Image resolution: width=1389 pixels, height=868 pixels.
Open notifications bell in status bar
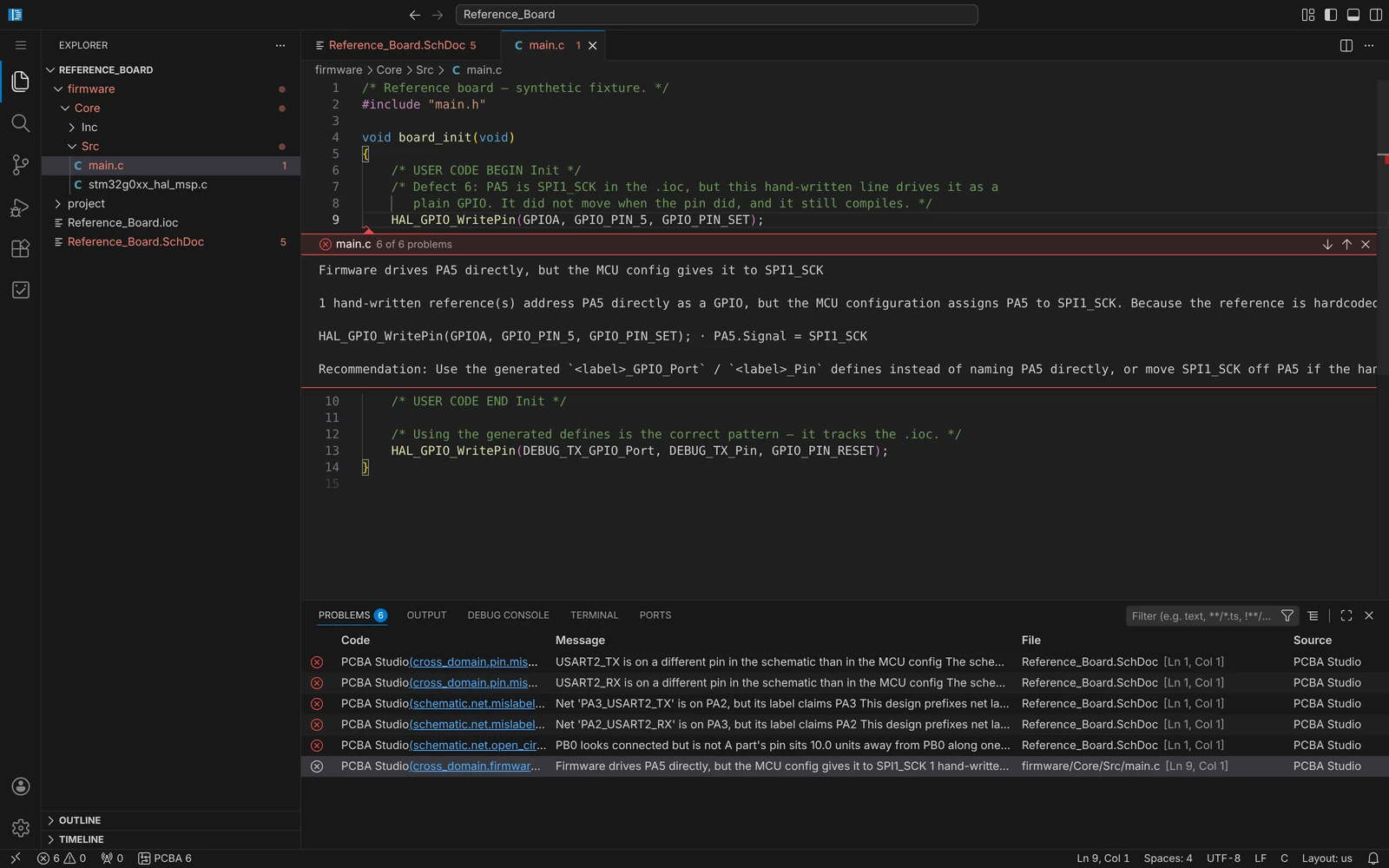1373,858
